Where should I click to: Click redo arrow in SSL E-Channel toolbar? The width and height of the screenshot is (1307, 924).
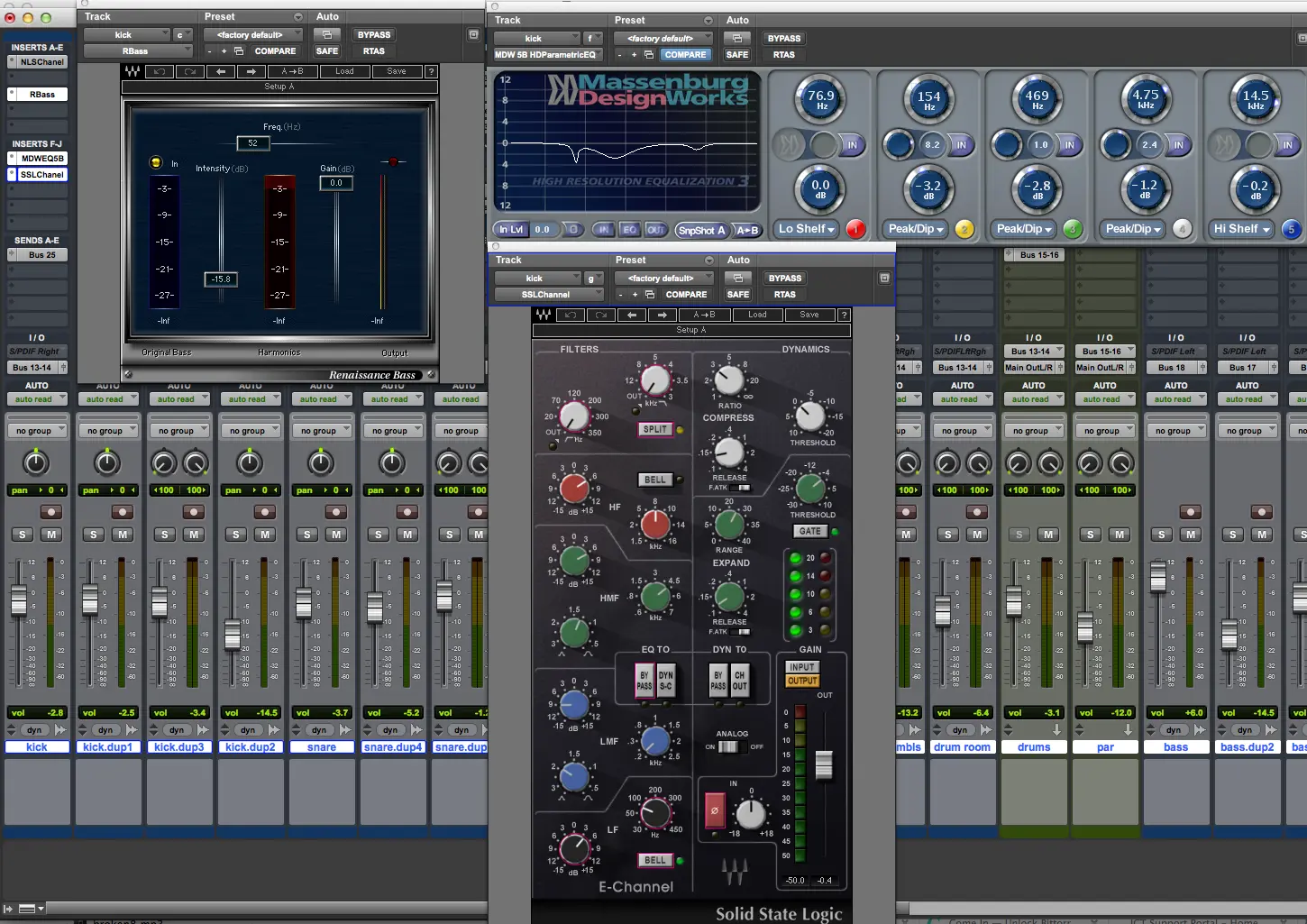(x=600, y=315)
